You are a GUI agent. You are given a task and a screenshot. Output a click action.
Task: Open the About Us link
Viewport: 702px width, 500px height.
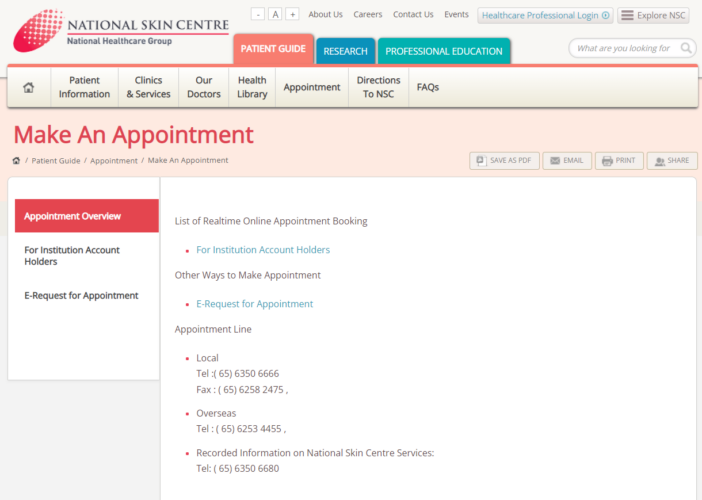pyautogui.click(x=325, y=14)
